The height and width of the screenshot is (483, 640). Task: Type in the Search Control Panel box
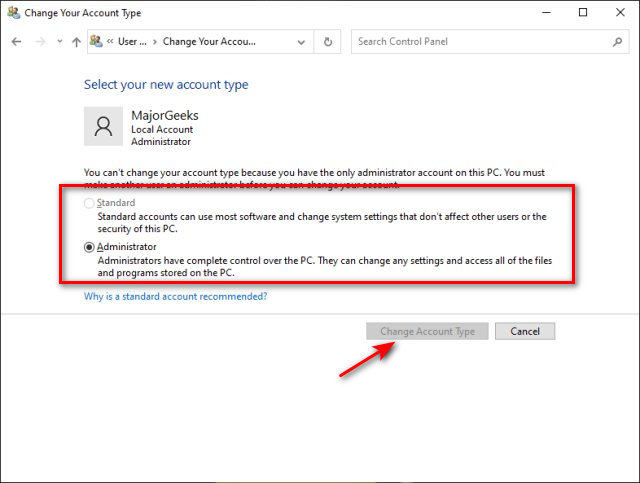point(480,42)
